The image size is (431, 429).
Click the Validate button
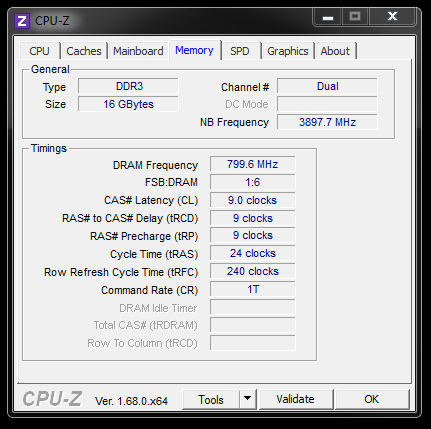pos(295,399)
